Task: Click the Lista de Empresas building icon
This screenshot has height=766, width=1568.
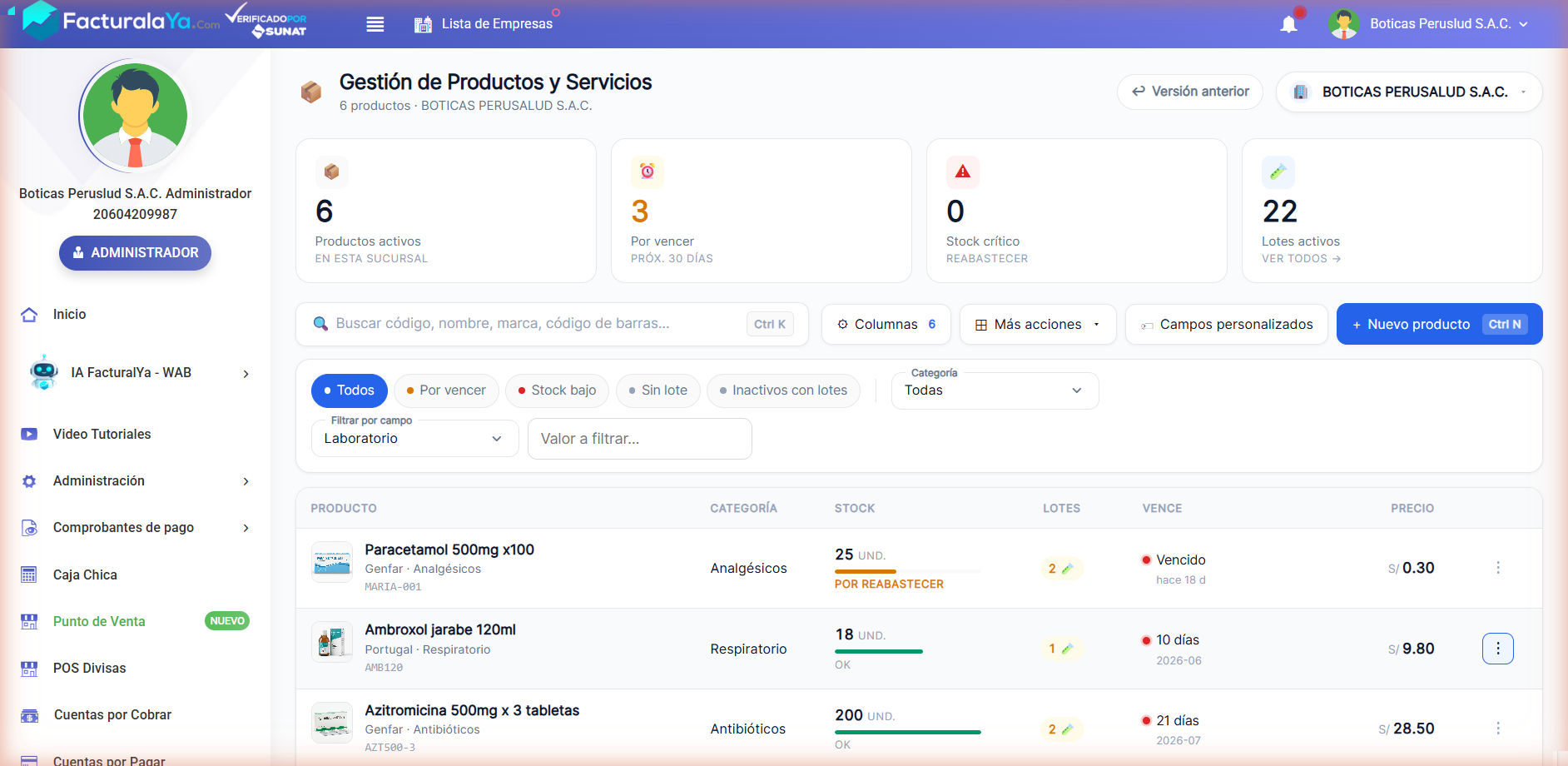Action: click(x=423, y=24)
